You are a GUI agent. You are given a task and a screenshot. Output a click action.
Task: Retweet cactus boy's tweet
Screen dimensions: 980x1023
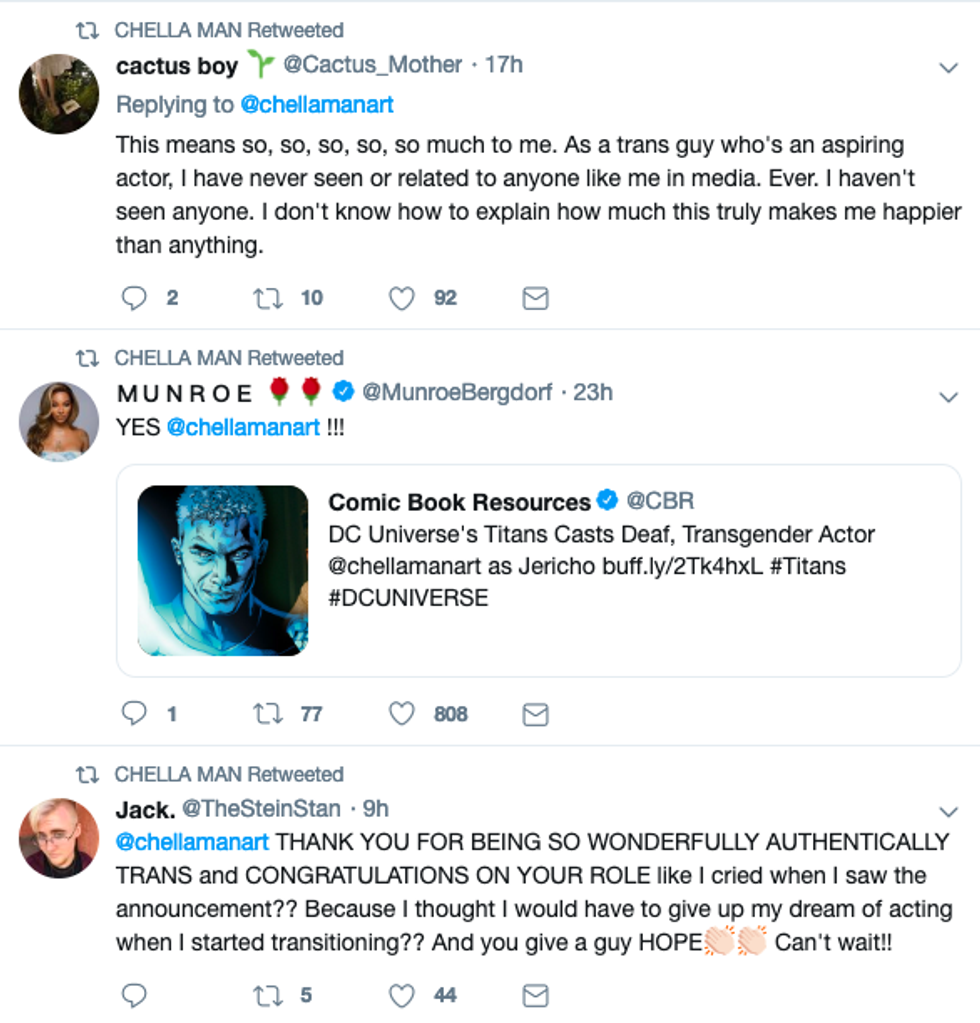point(269,298)
